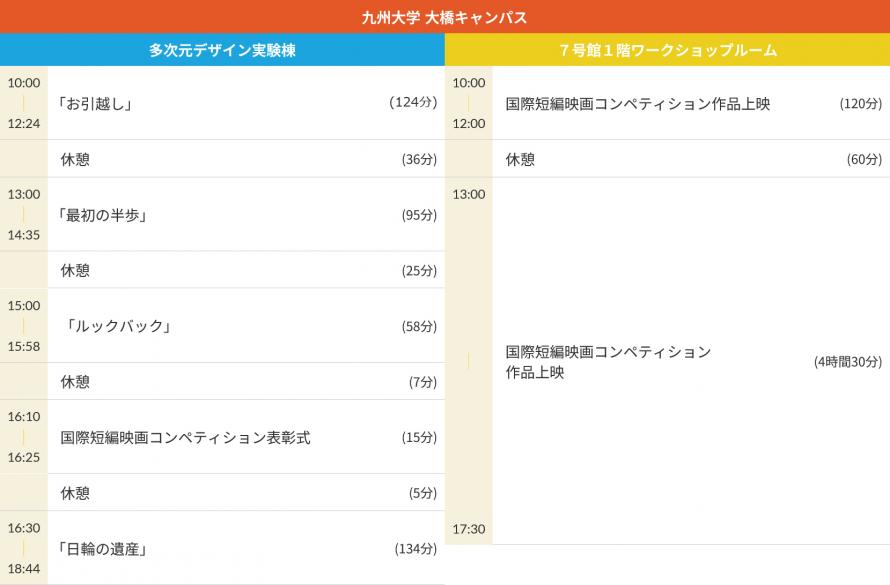Click the 36分 休憩 break row
The height and width of the screenshot is (585, 890).
[245, 159]
